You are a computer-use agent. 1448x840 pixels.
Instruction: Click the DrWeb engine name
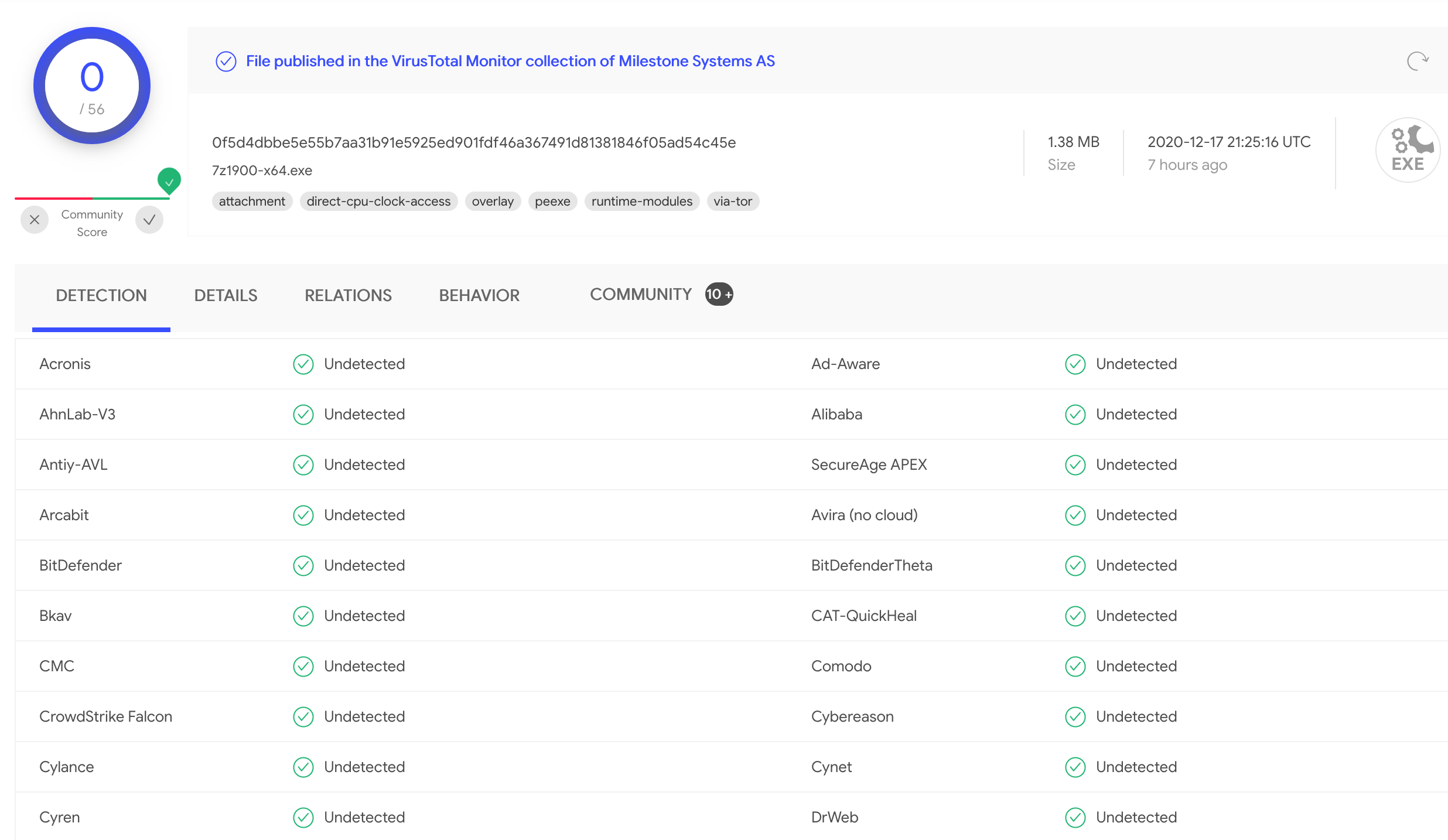coord(835,817)
